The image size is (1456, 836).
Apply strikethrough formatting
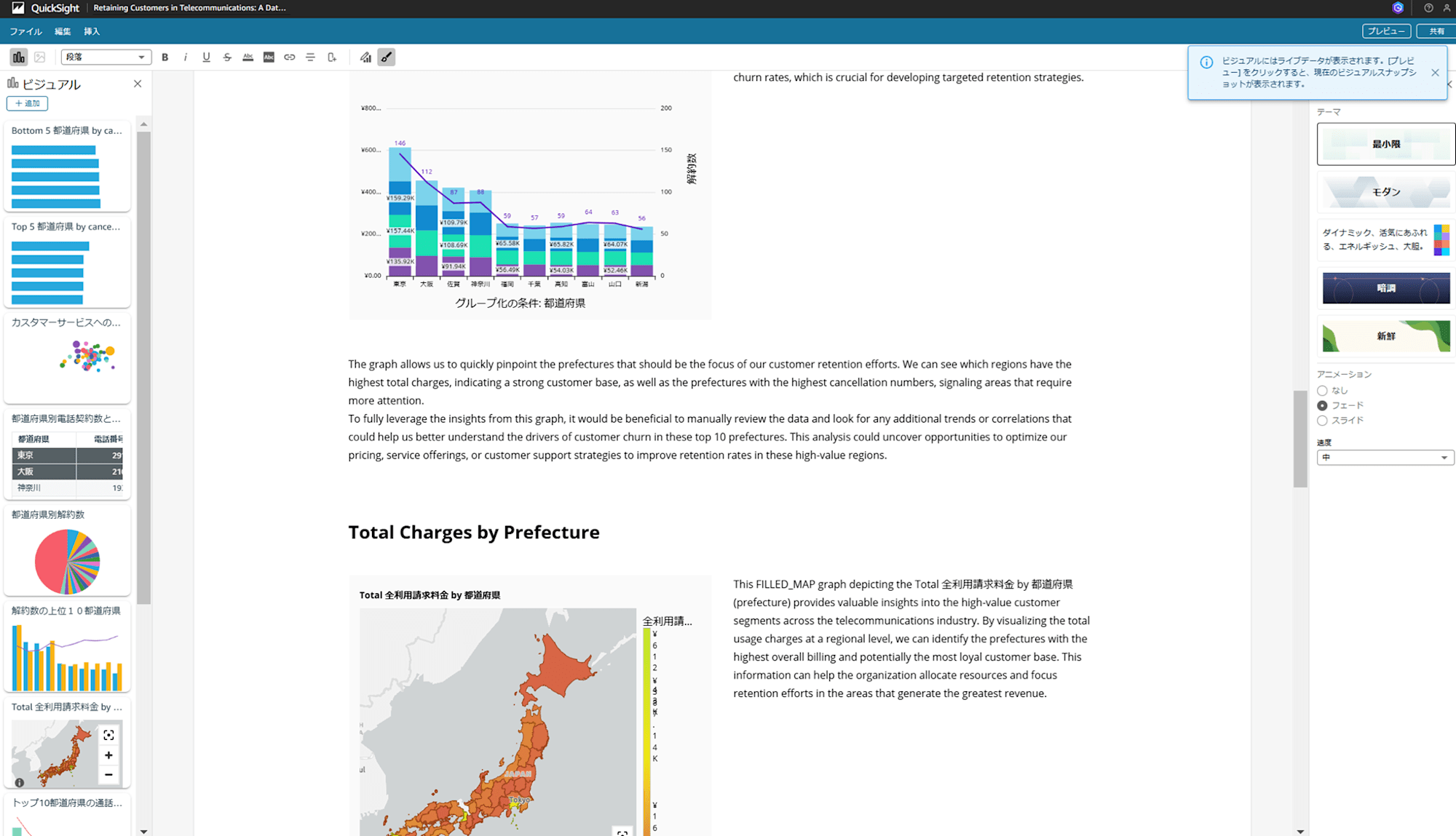227,57
